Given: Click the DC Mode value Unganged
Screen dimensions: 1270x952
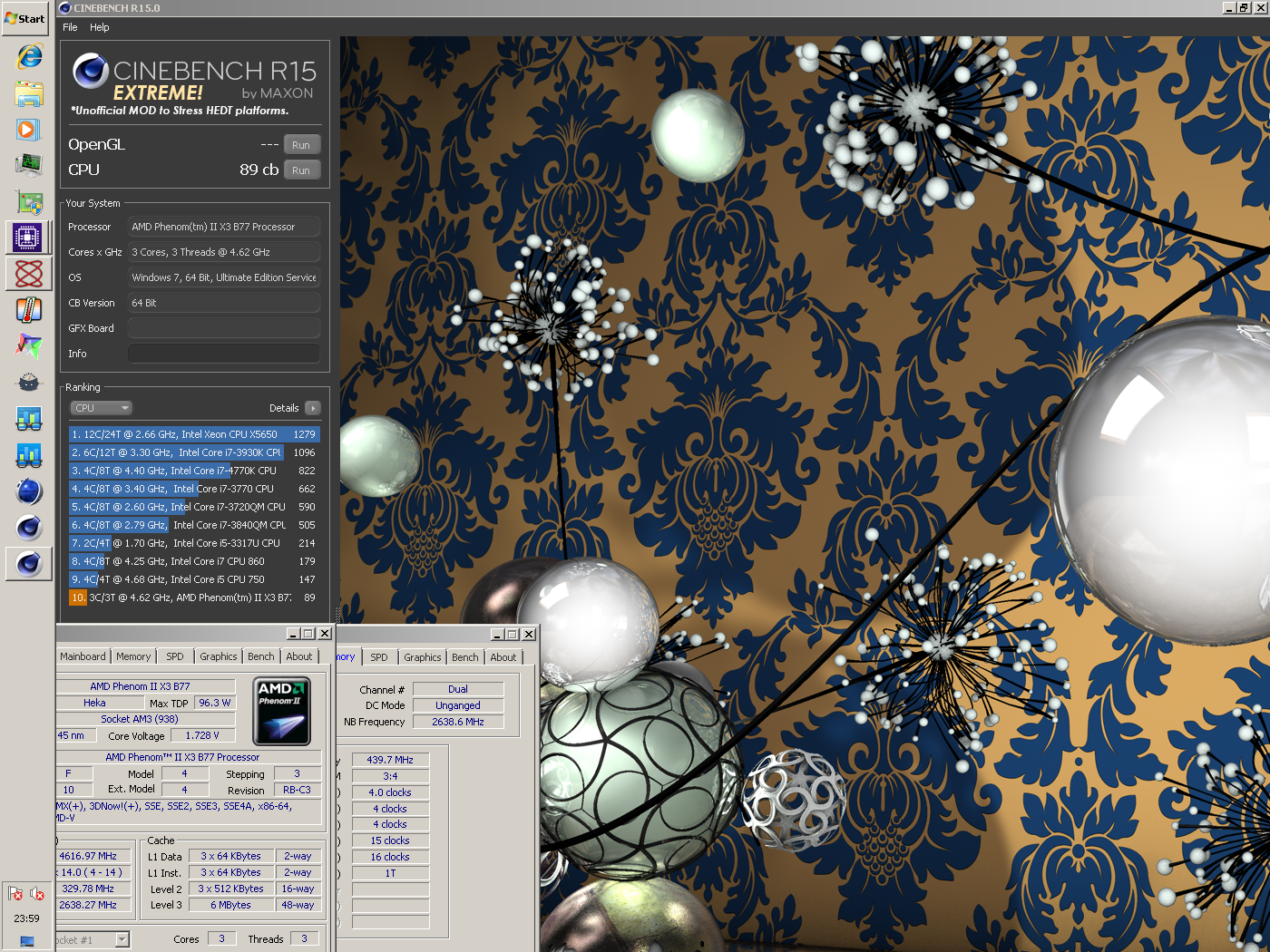Looking at the screenshot, I should click(458, 705).
